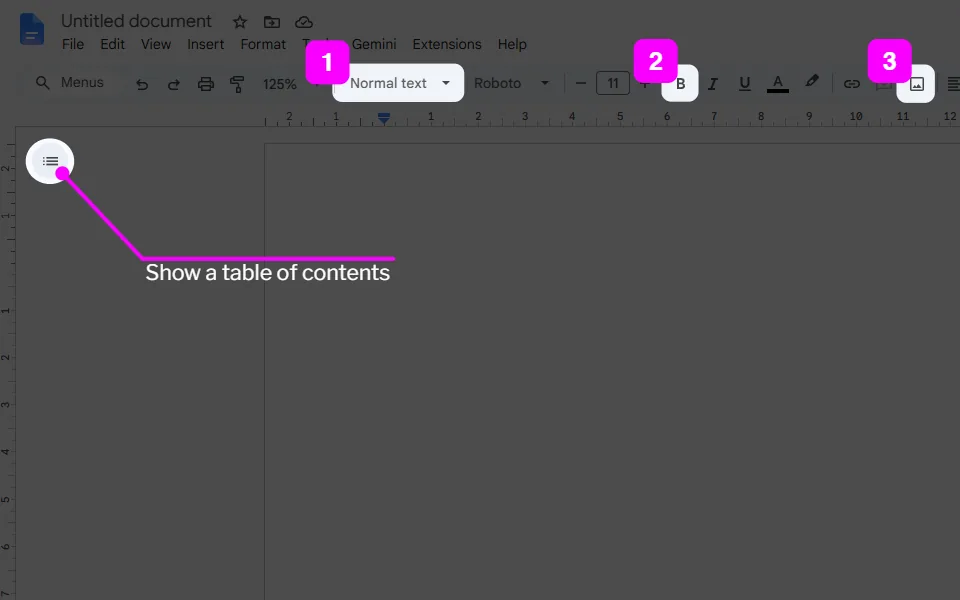This screenshot has width=960, height=600.
Task: Open the File menu
Action: [73, 44]
